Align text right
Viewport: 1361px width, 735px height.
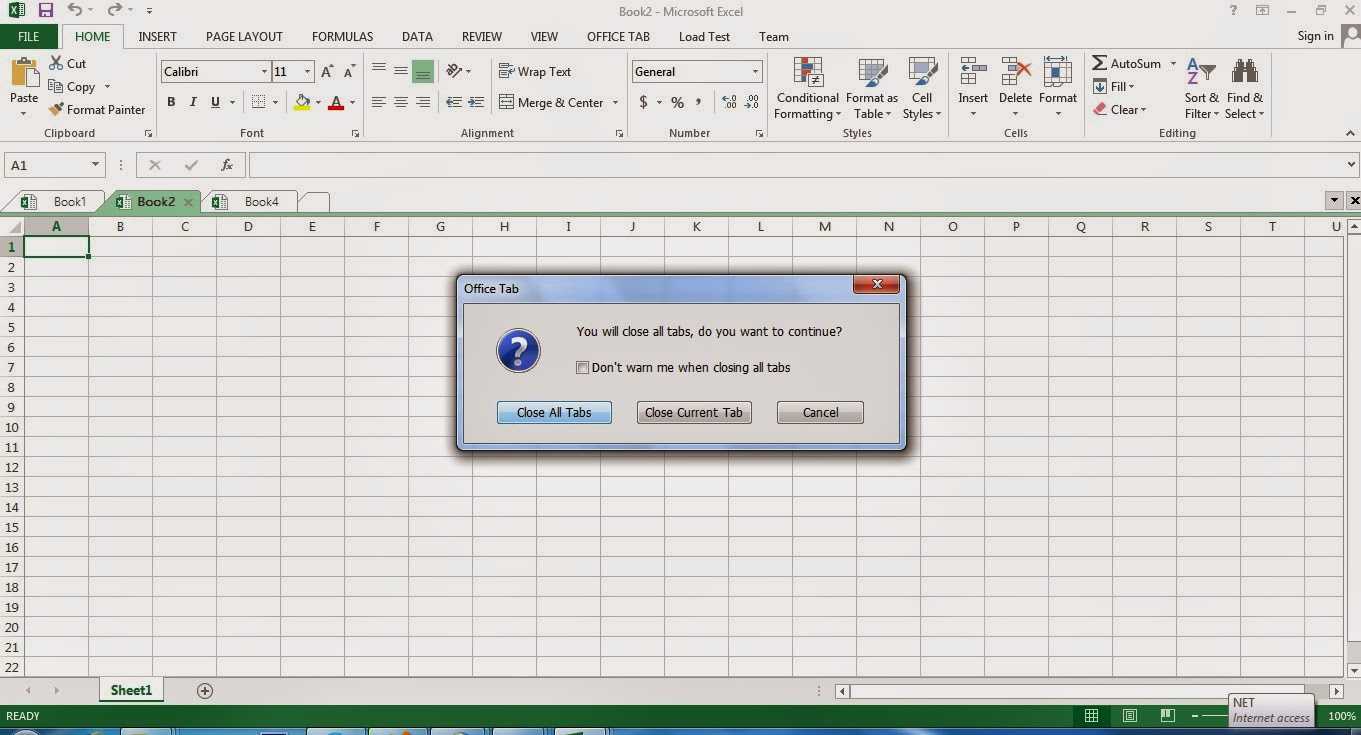[x=423, y=102]
